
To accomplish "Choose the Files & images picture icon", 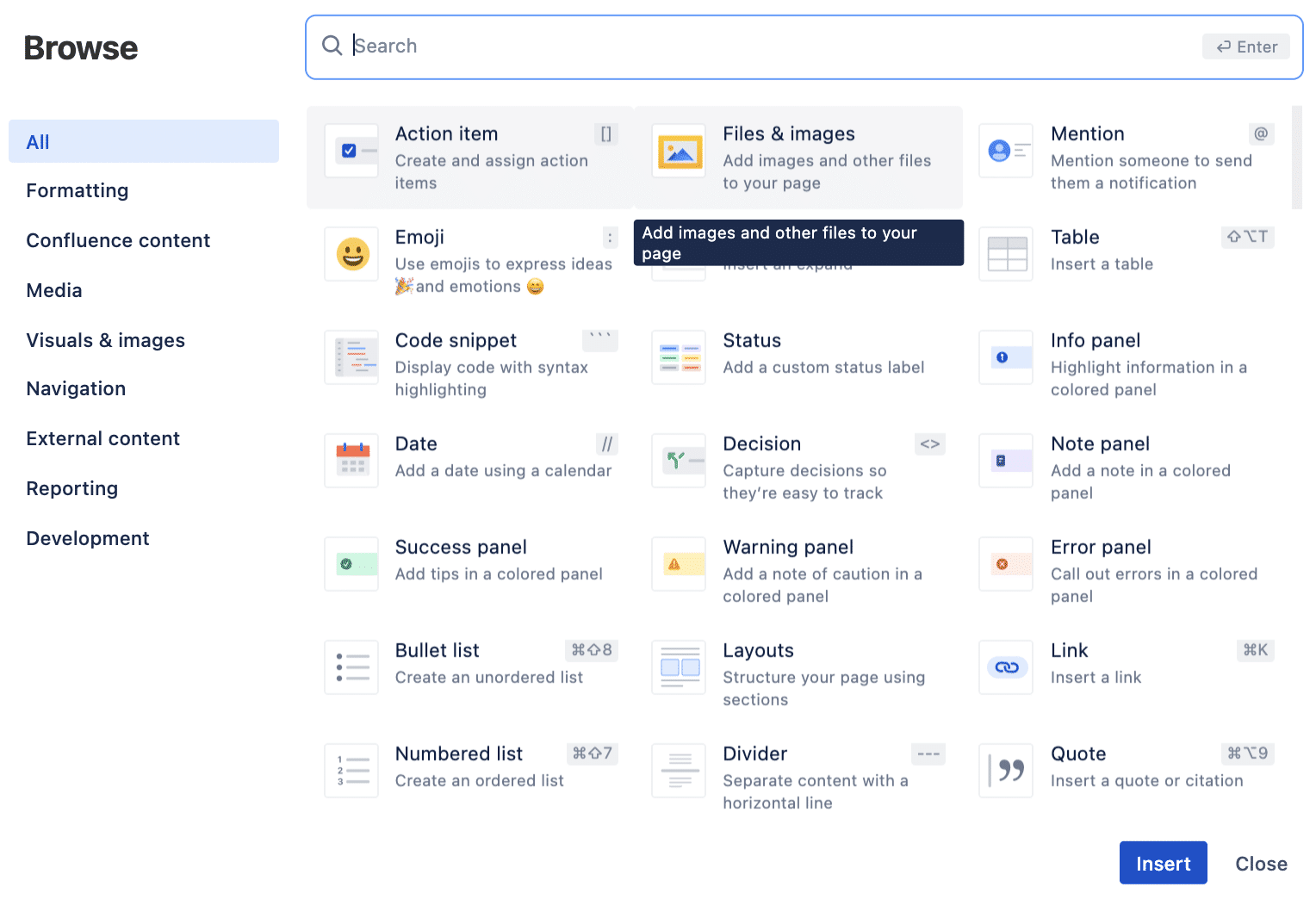I will click(x=679, y=151).
